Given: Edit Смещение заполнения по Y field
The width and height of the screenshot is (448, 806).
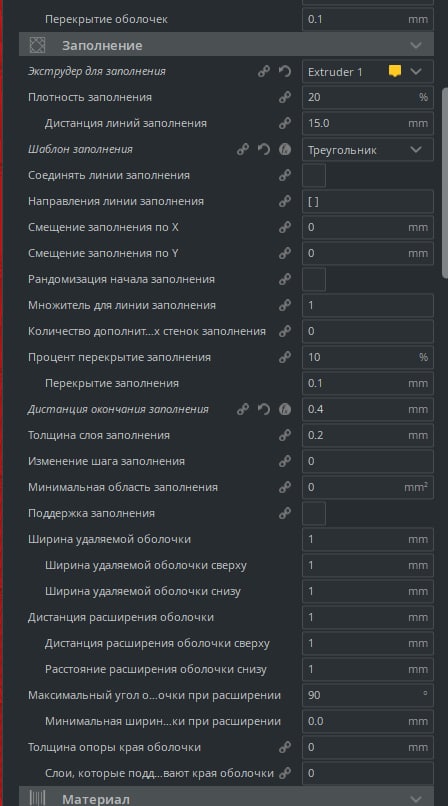Looking at the screenshot, I should pyautogui.click(x=368, y=253).
